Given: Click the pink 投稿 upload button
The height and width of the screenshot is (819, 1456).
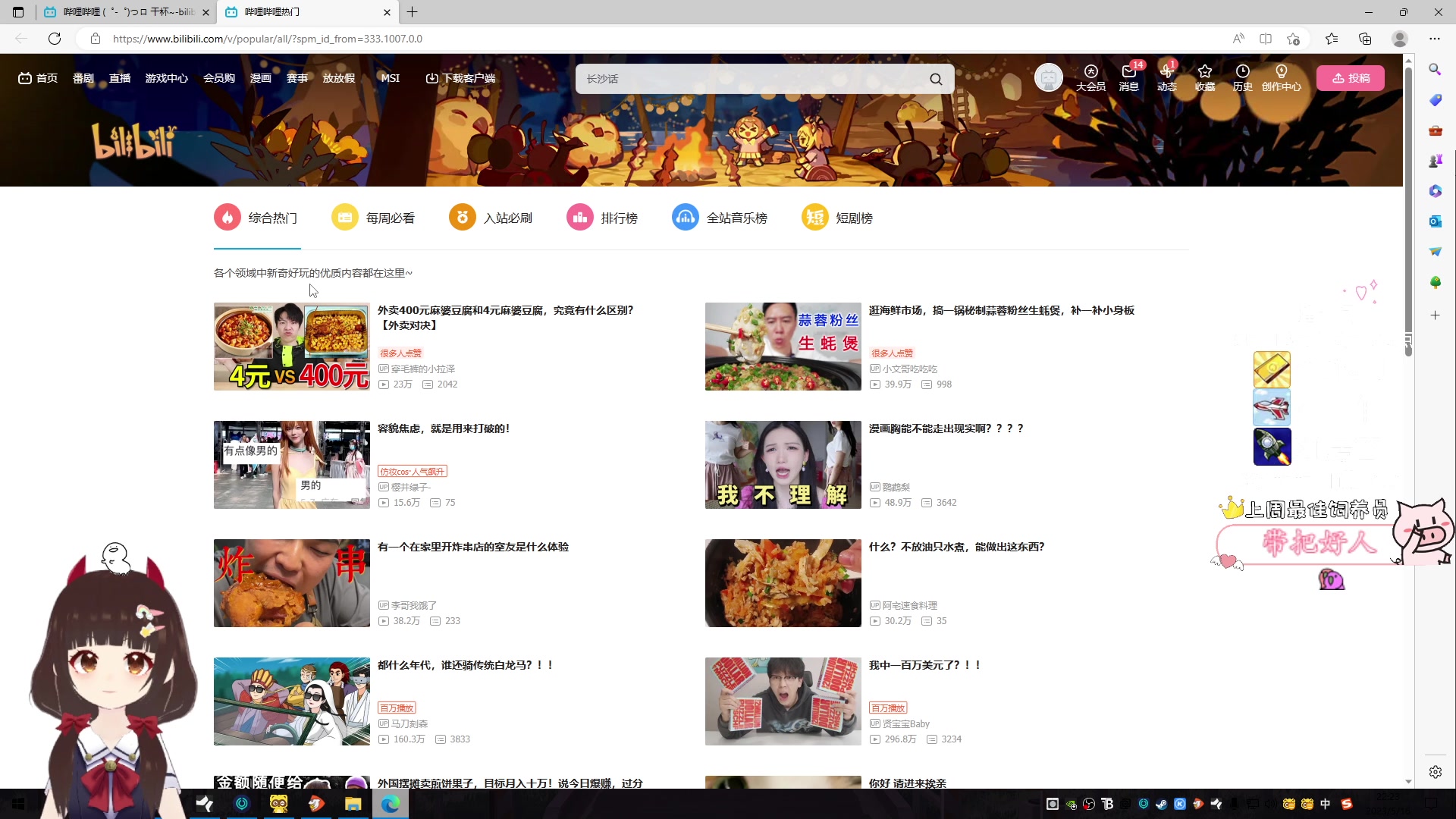Looking at the screenshot, I should (x=1351, y=78).
